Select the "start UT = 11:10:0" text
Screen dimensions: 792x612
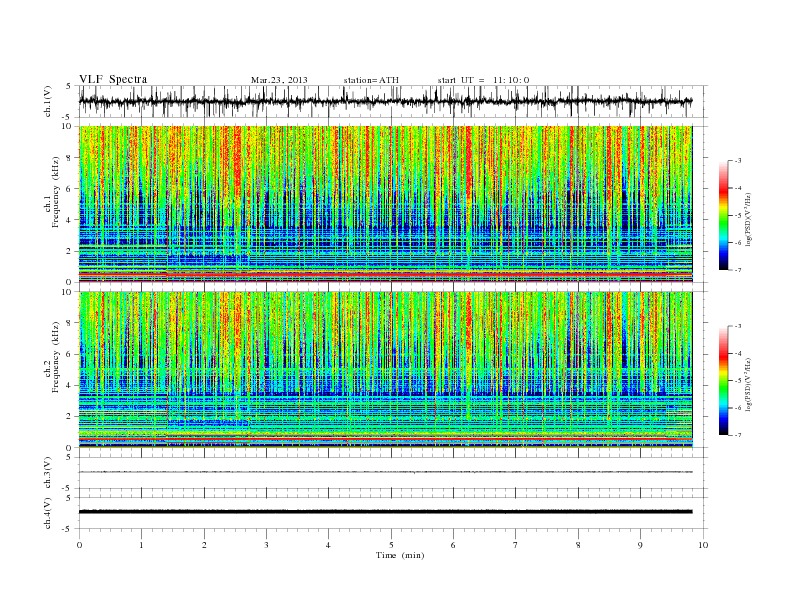pyautogui.click(x=483, y=80)
